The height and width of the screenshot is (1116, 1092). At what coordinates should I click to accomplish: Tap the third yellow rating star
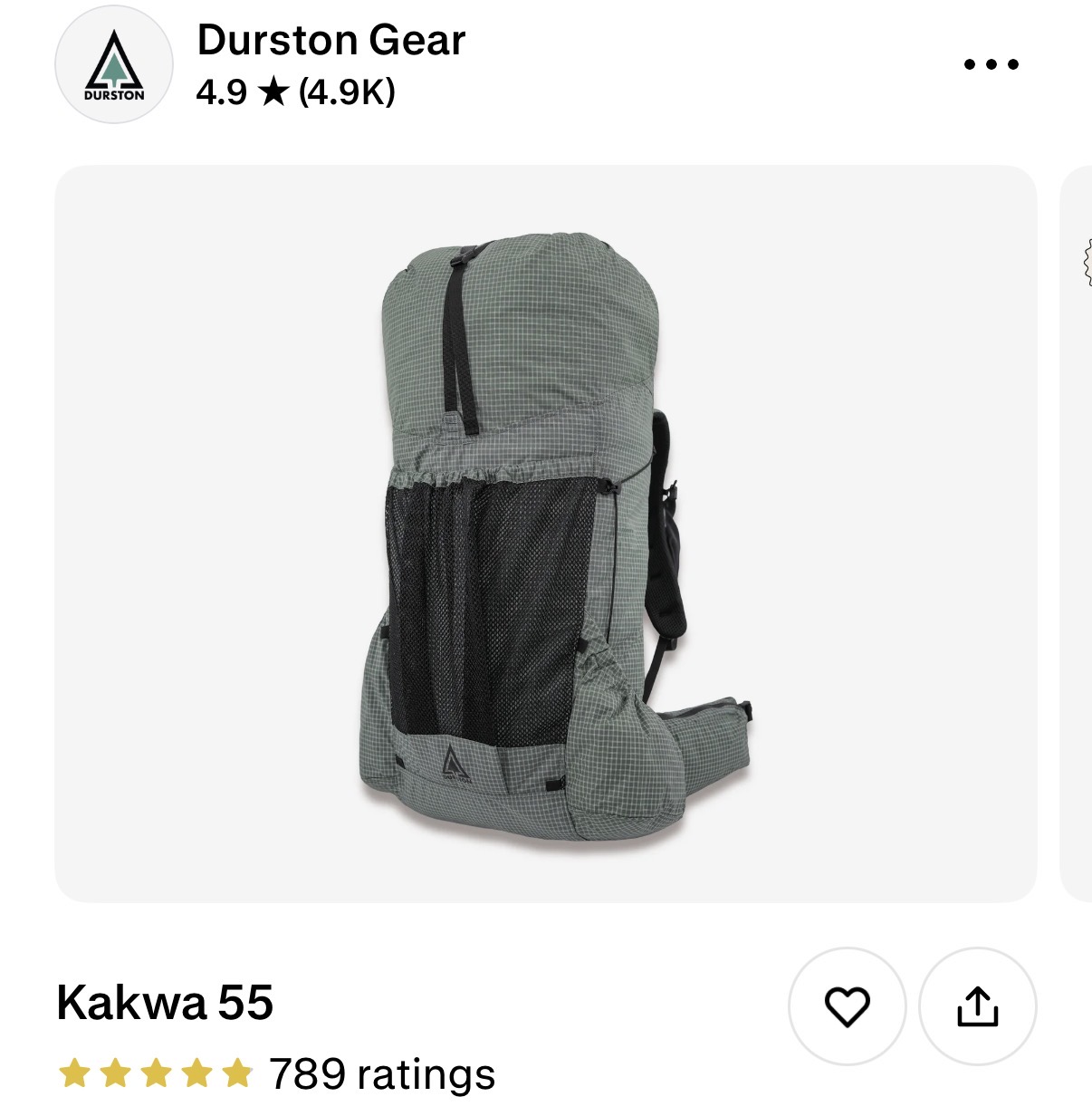click(156, 1073)
